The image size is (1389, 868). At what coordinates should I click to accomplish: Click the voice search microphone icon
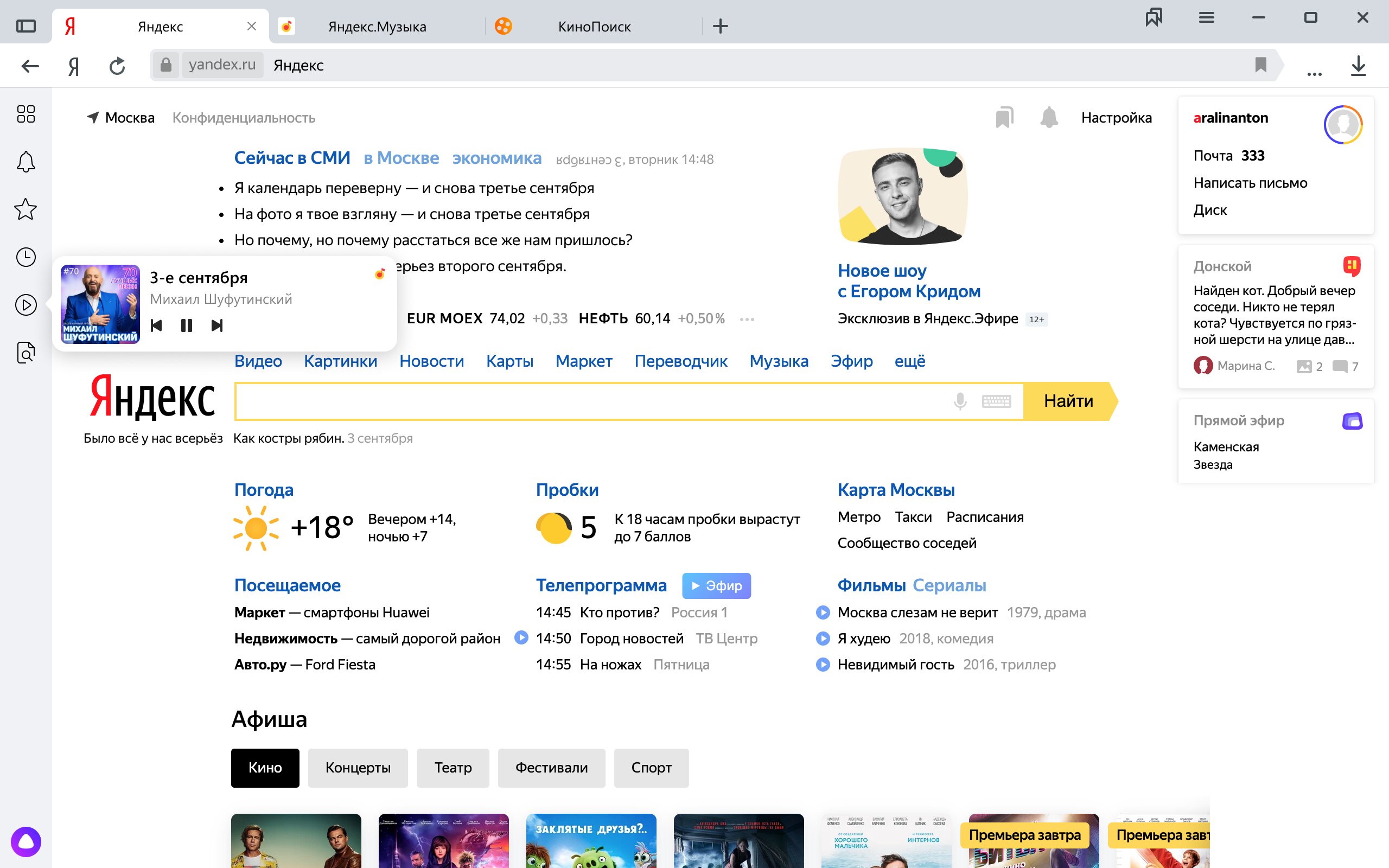point(960,401)
